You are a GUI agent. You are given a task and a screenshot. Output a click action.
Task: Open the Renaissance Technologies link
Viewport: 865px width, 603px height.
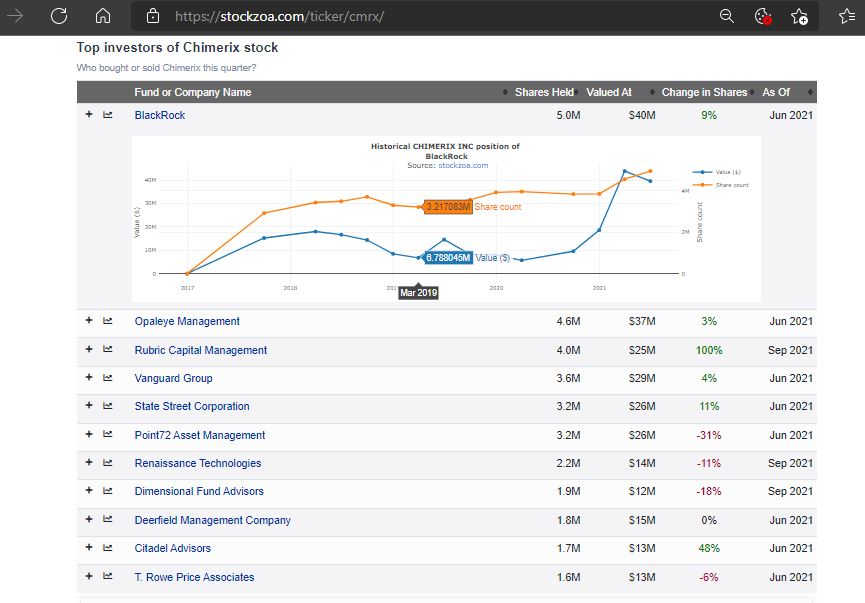[198, 463]
